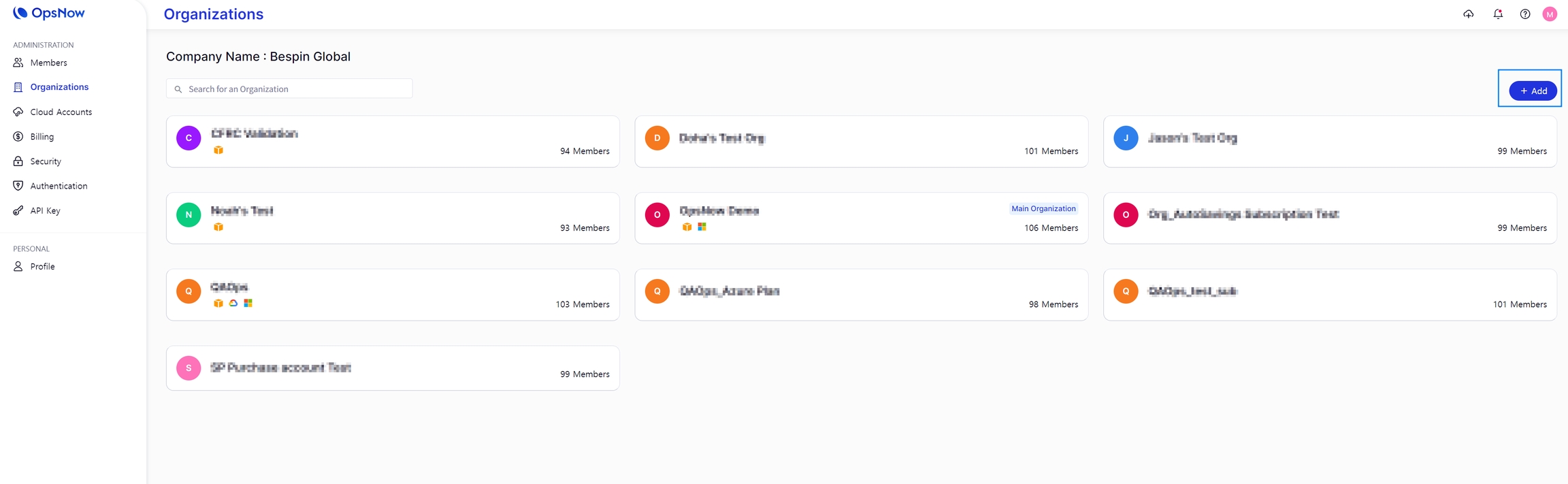Click the pink S organization avatar

pyautogui.click(x=189, y=368)
